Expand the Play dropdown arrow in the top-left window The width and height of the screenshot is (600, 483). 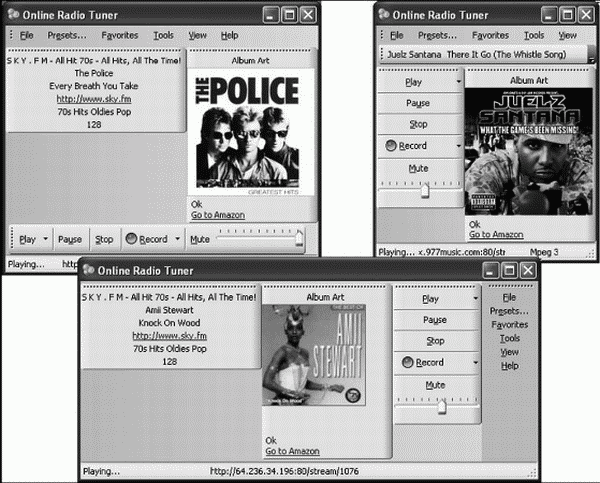pos(46,238)
